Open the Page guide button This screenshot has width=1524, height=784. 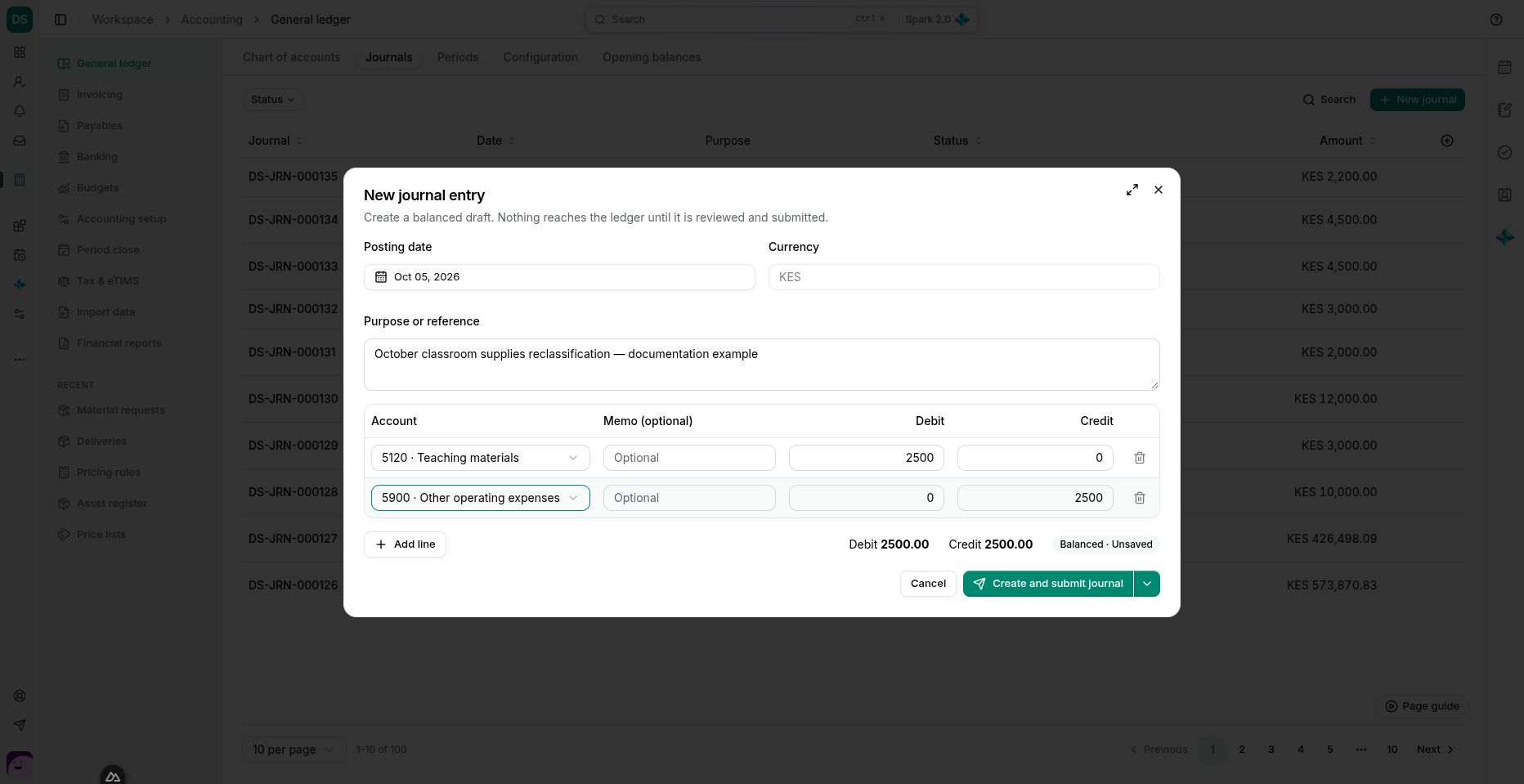tap(1422, 706)
